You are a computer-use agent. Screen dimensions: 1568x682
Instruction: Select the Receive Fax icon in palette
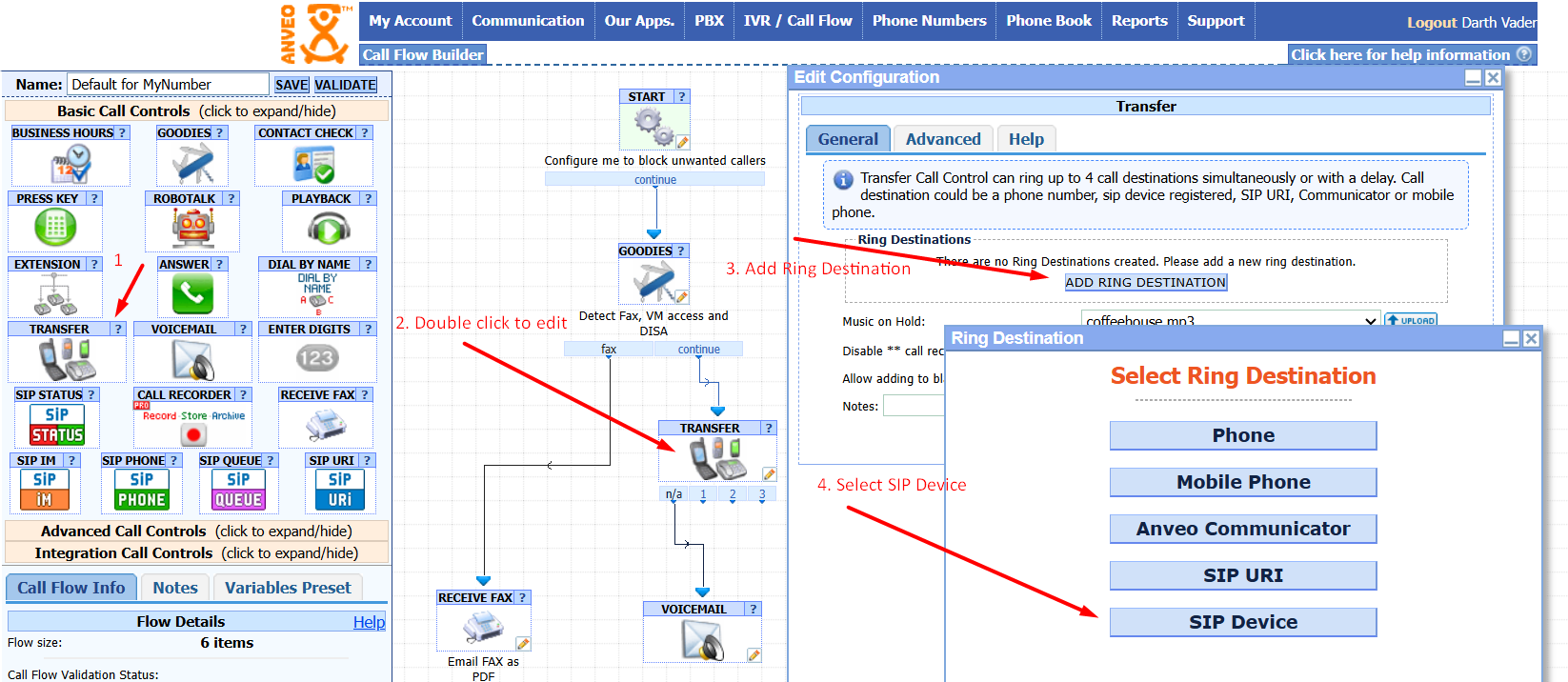click(326, 423)
